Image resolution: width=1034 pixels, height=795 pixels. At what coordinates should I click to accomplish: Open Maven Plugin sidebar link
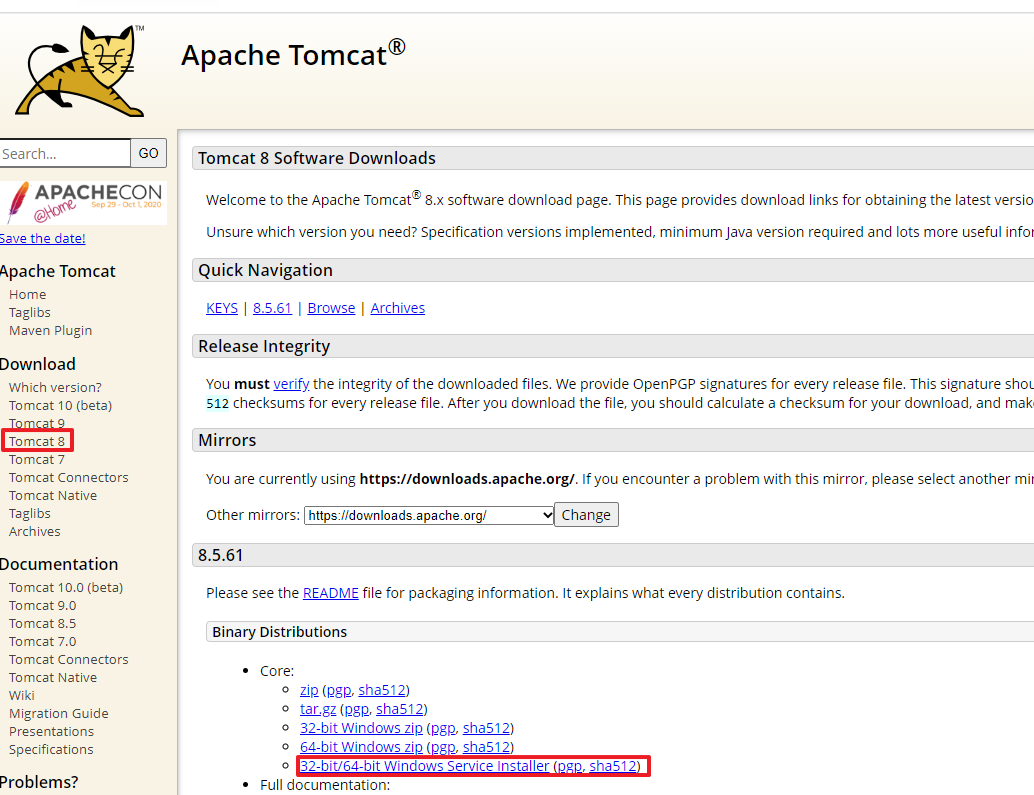point(51,330)
